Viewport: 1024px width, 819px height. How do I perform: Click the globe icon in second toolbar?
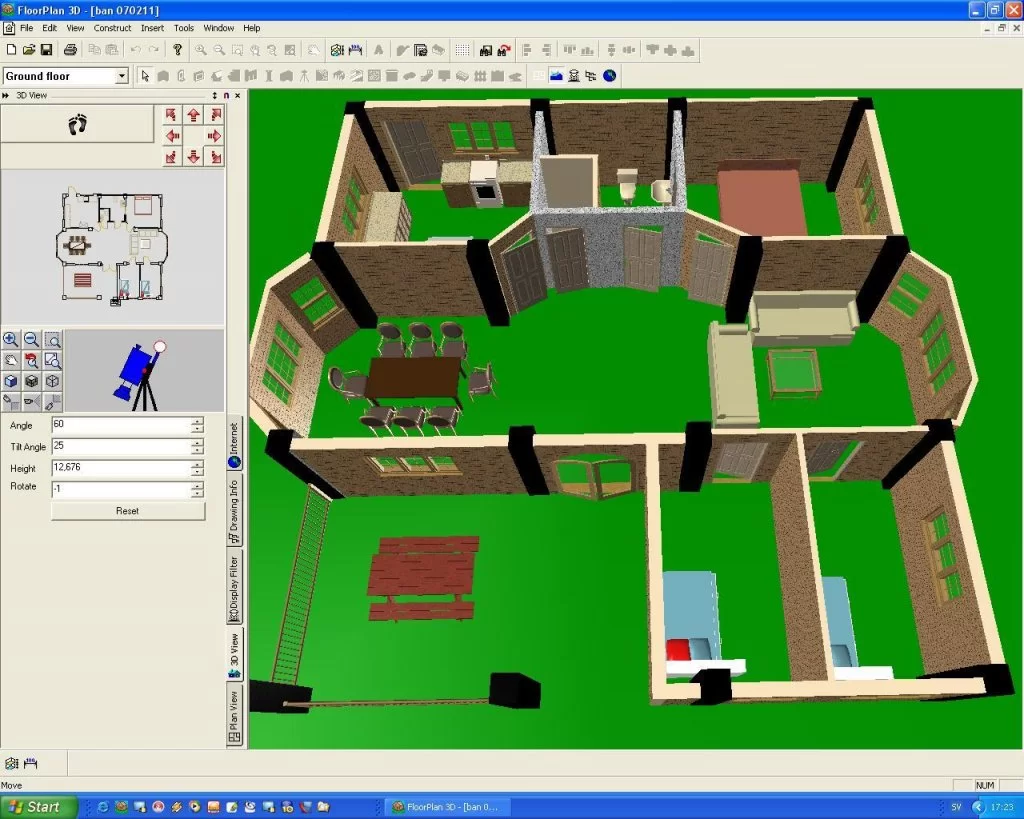609,76
